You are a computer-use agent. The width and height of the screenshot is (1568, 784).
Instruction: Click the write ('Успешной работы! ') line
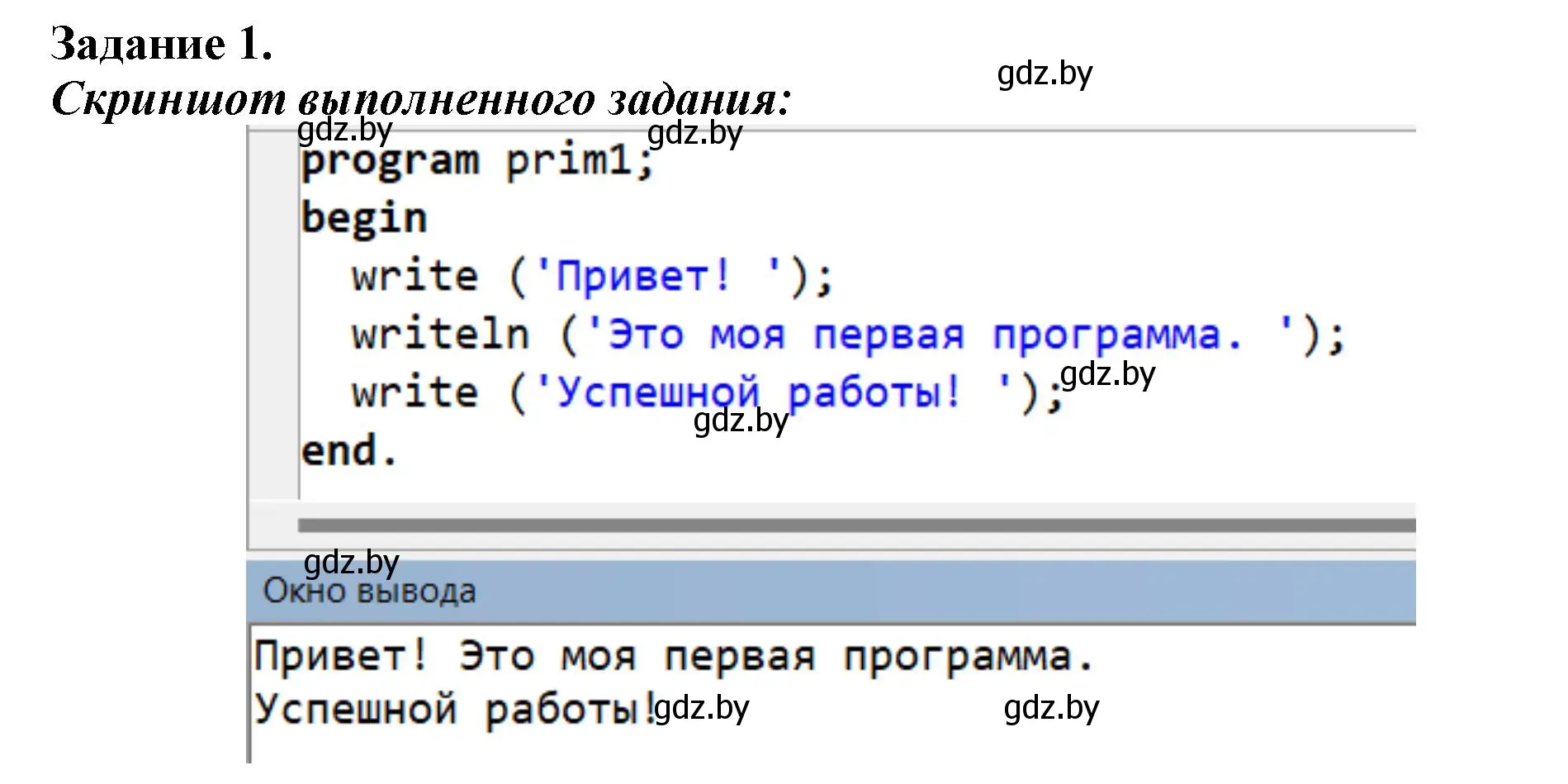pos(707,392)
